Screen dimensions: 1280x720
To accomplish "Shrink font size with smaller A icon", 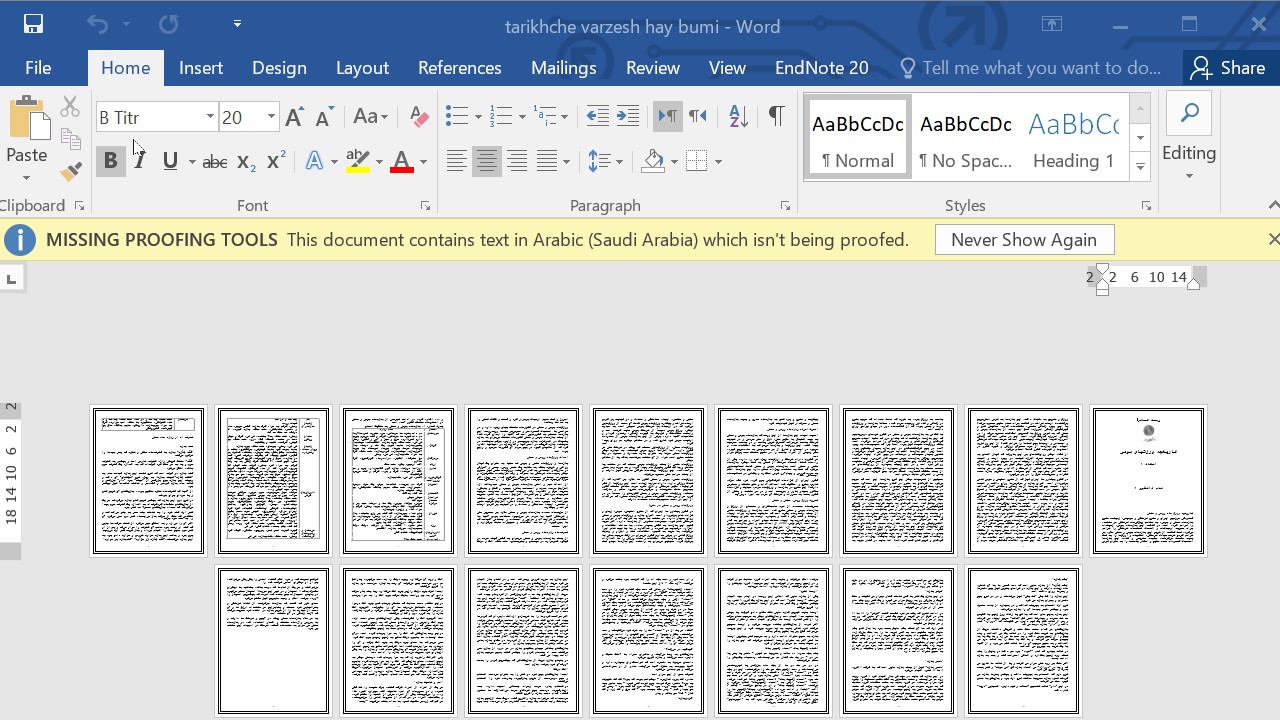I will [x=324, y=117].
